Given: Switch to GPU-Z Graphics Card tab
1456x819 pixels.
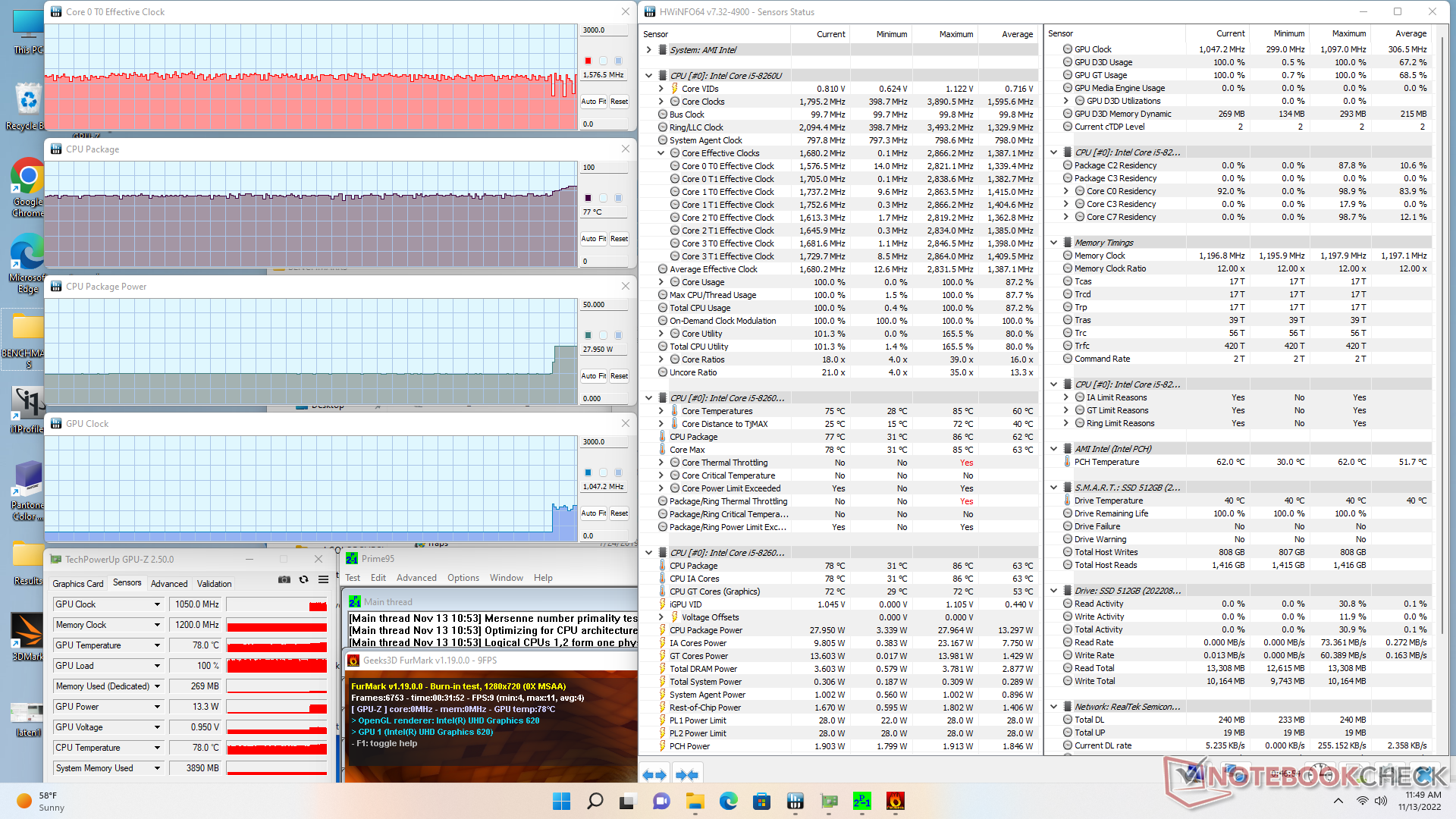Looking at the screenshot, I should 78,583.
